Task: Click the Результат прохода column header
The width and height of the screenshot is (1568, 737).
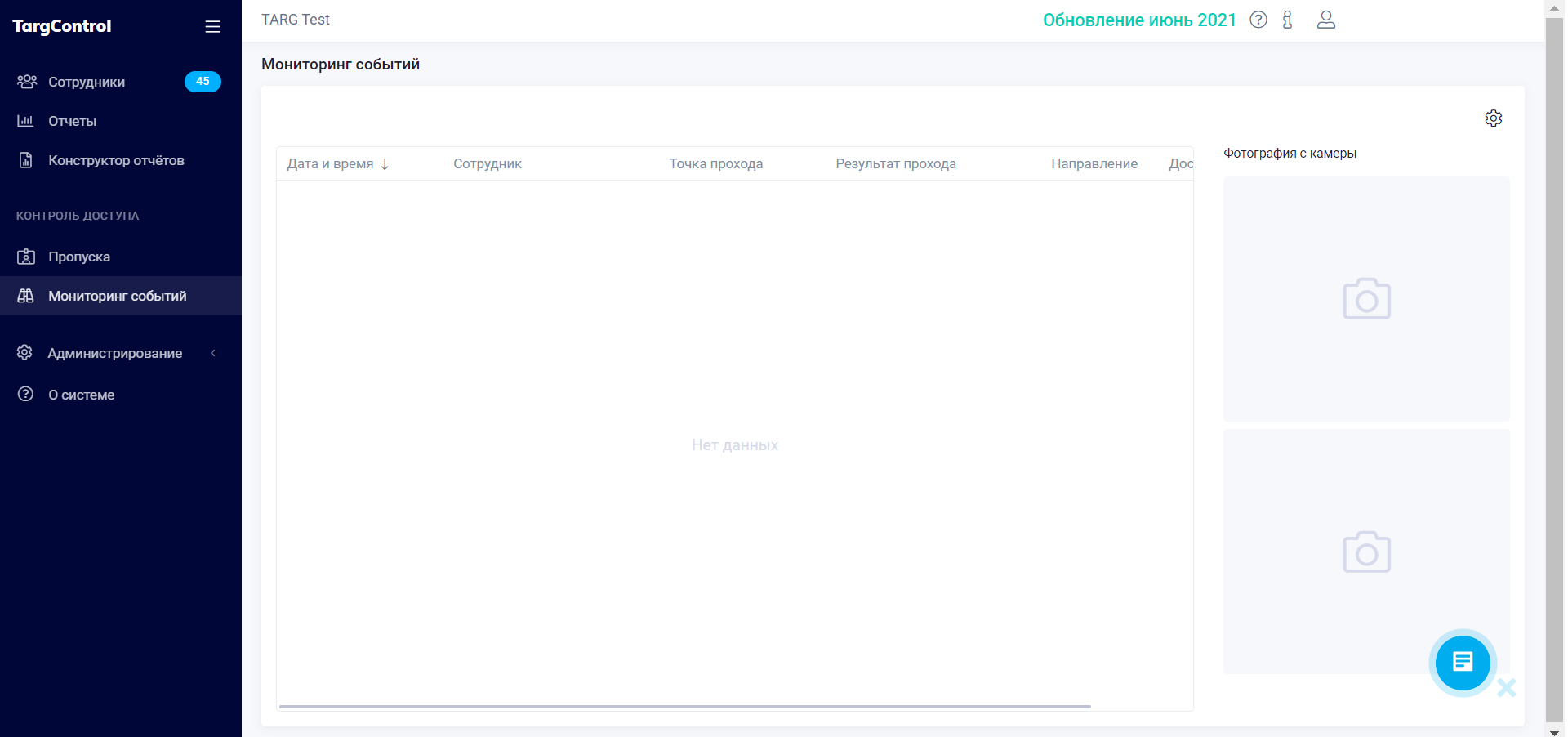Action: pos(896,163)
